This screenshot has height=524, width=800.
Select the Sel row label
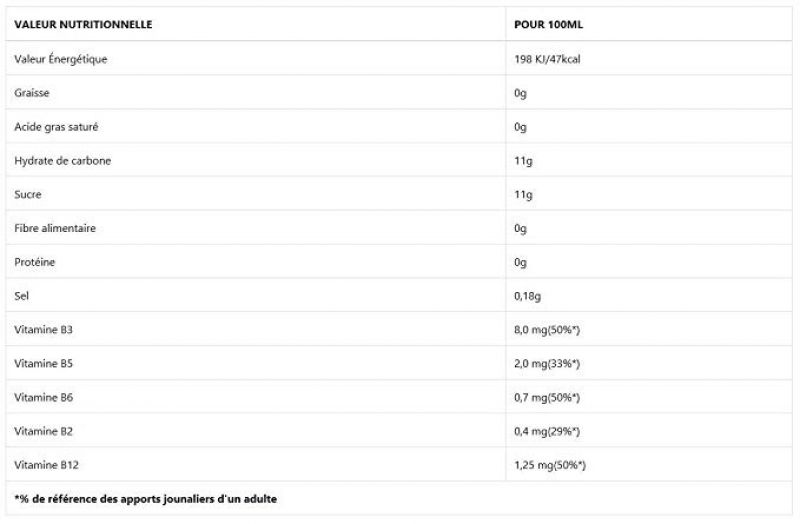pos(22,296)
